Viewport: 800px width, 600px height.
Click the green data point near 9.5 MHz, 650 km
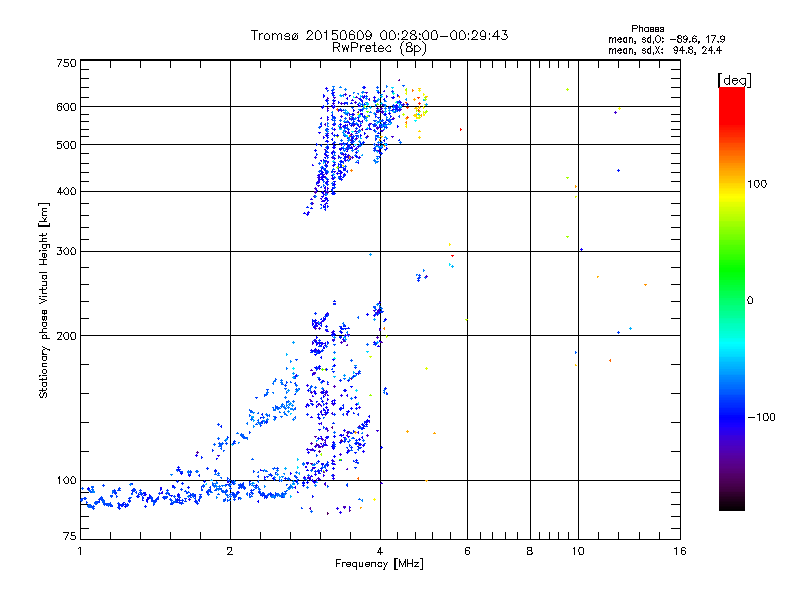567,90
